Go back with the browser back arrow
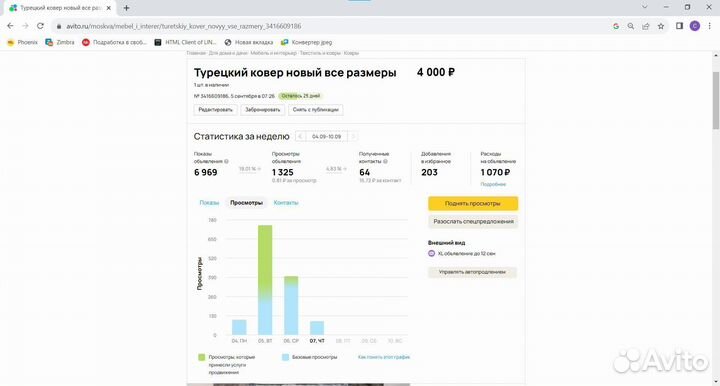720x386 pixels. pos(10,26)
